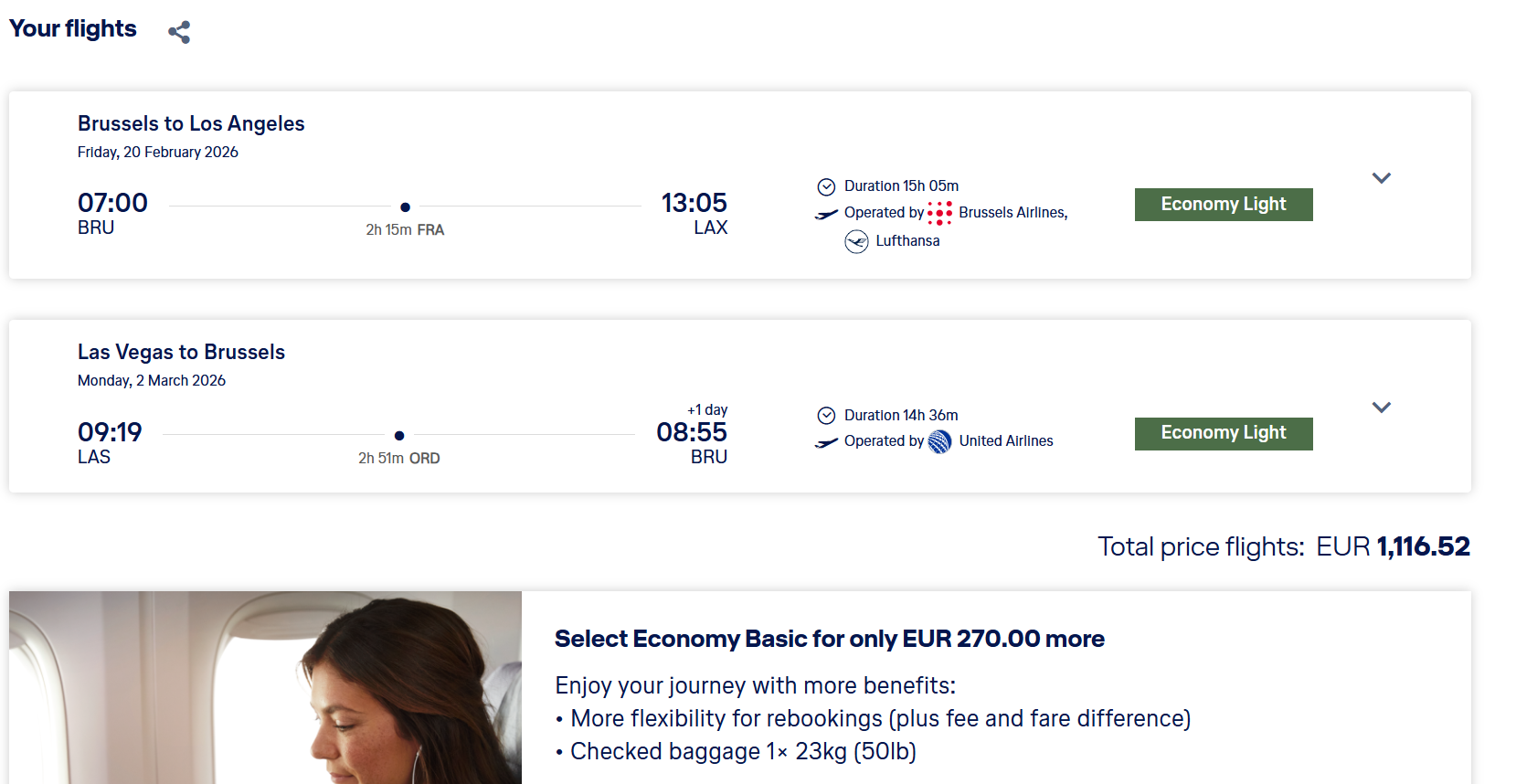Click the Select Economy Basic offer heading
Screen dimensions: 1516x784
[829, 639]
